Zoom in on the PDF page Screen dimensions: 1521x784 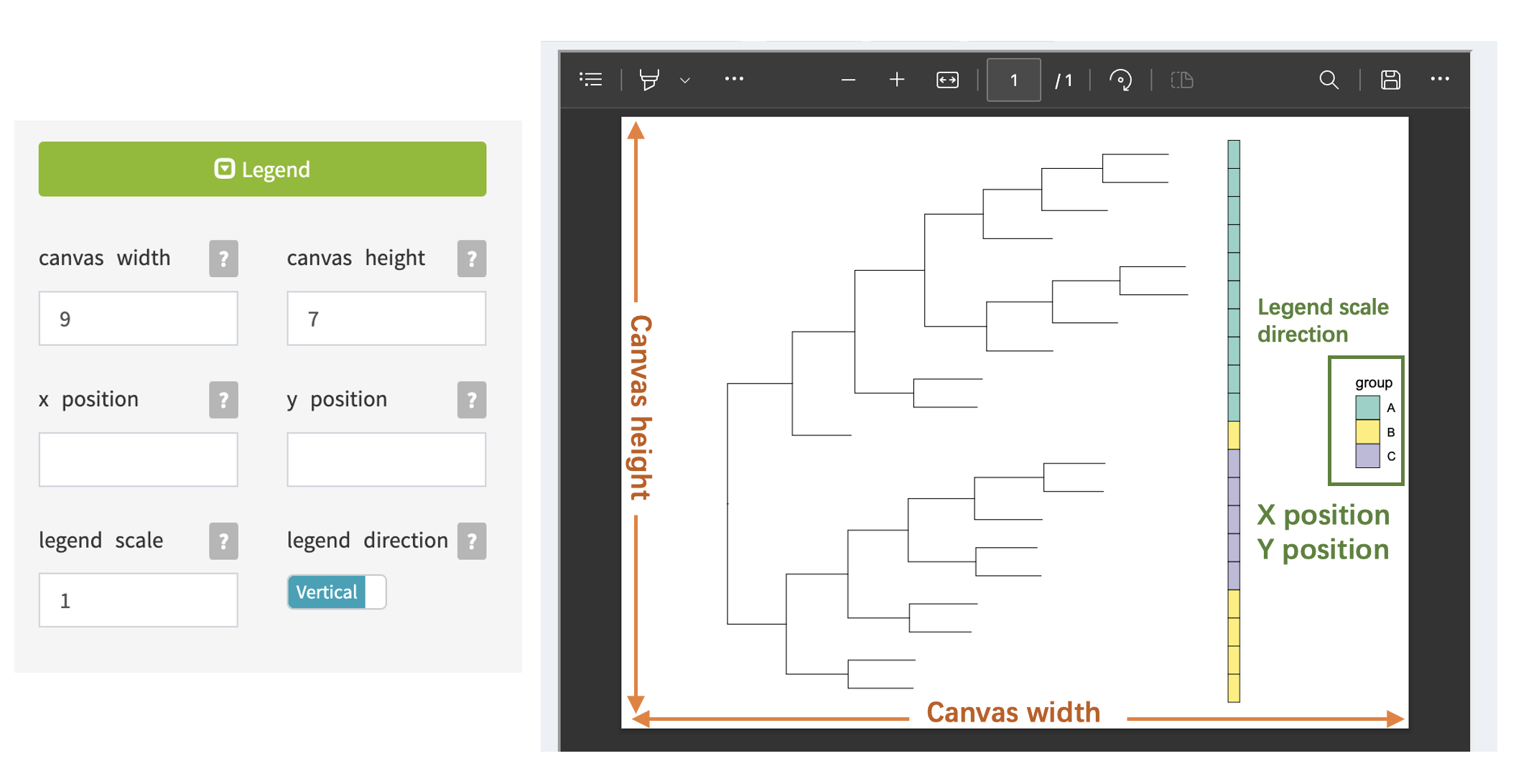coord(897,80)
